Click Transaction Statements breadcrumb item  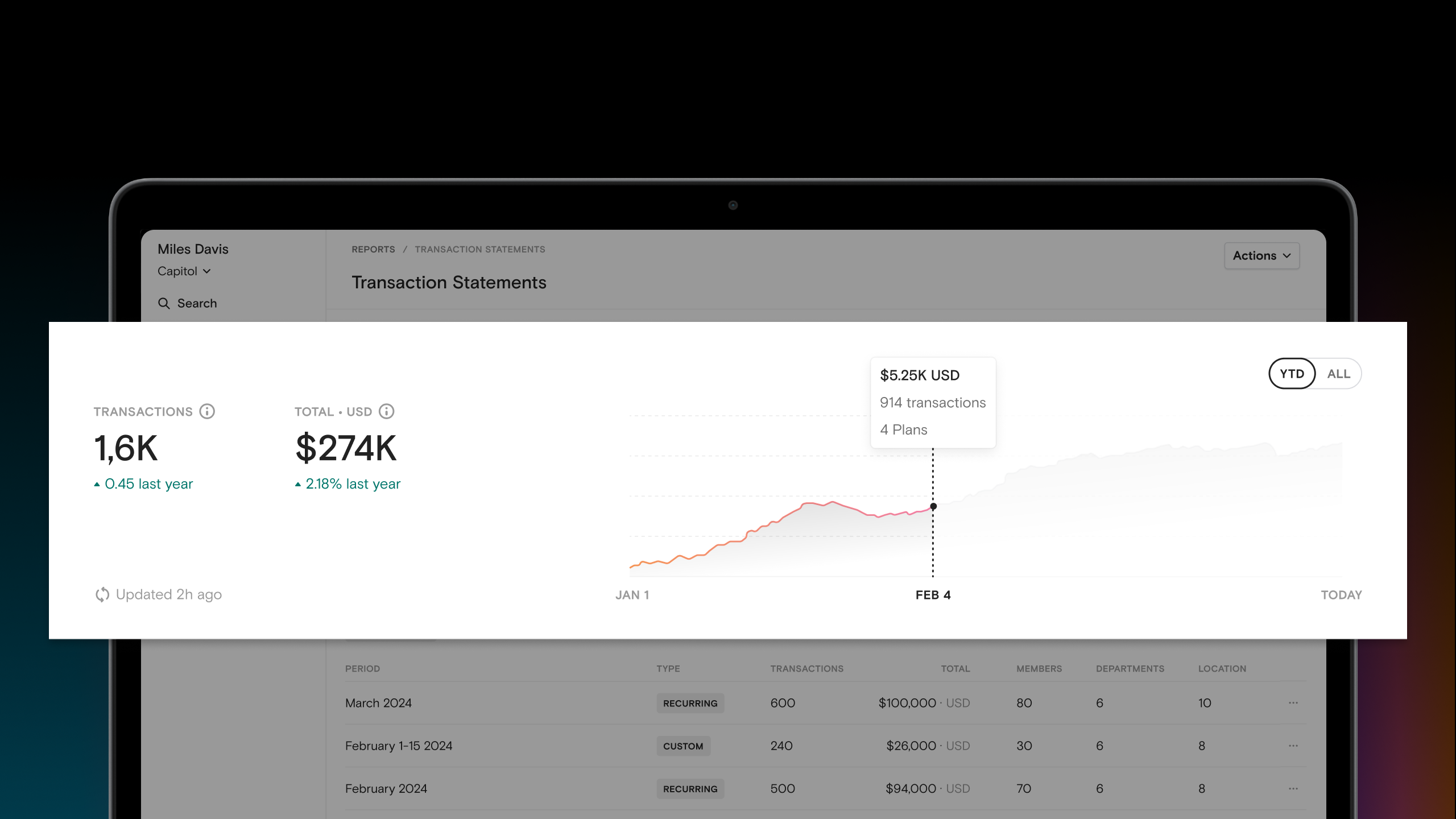[x=479, y=249]
